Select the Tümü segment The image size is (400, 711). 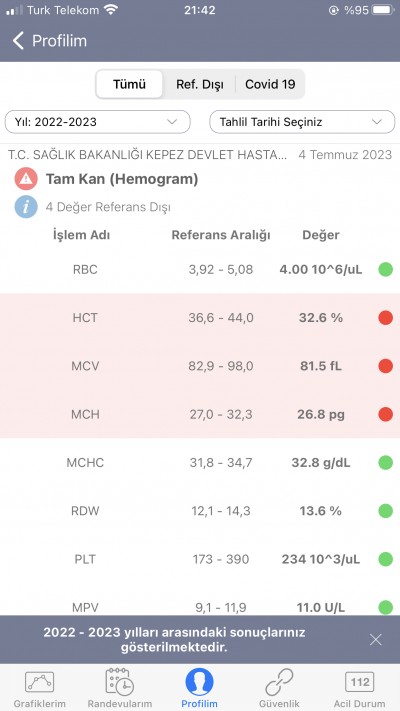(x=129, y=84)
